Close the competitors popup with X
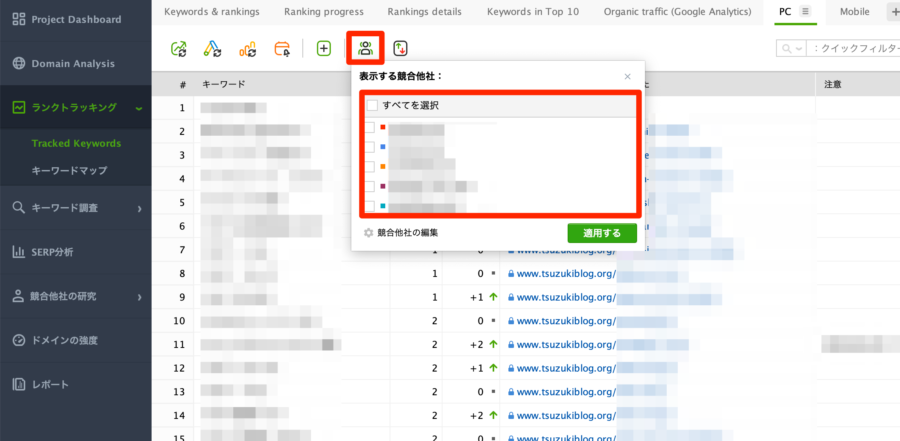This screenshot has width=900, height=441. (x=627, y=76)
